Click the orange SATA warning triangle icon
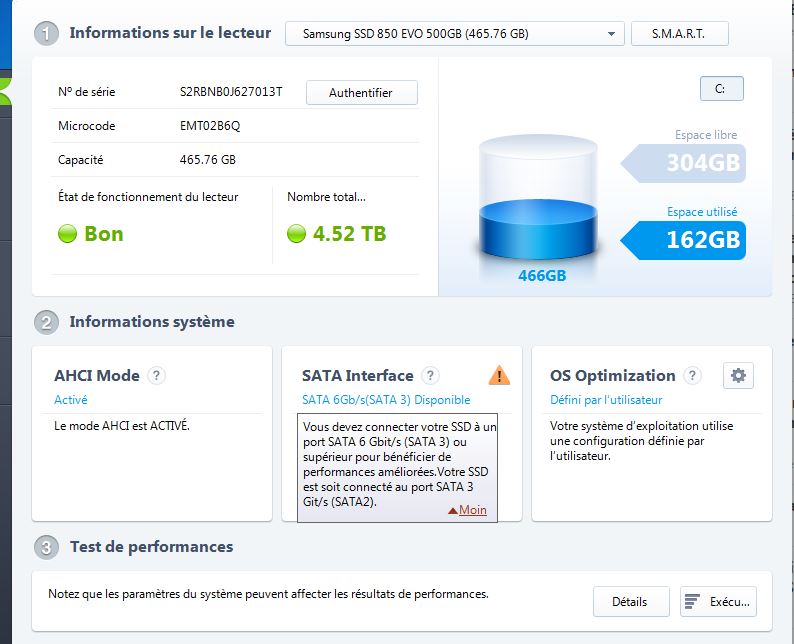This screenshot has height=644, width=794. [x=499, y=375]
